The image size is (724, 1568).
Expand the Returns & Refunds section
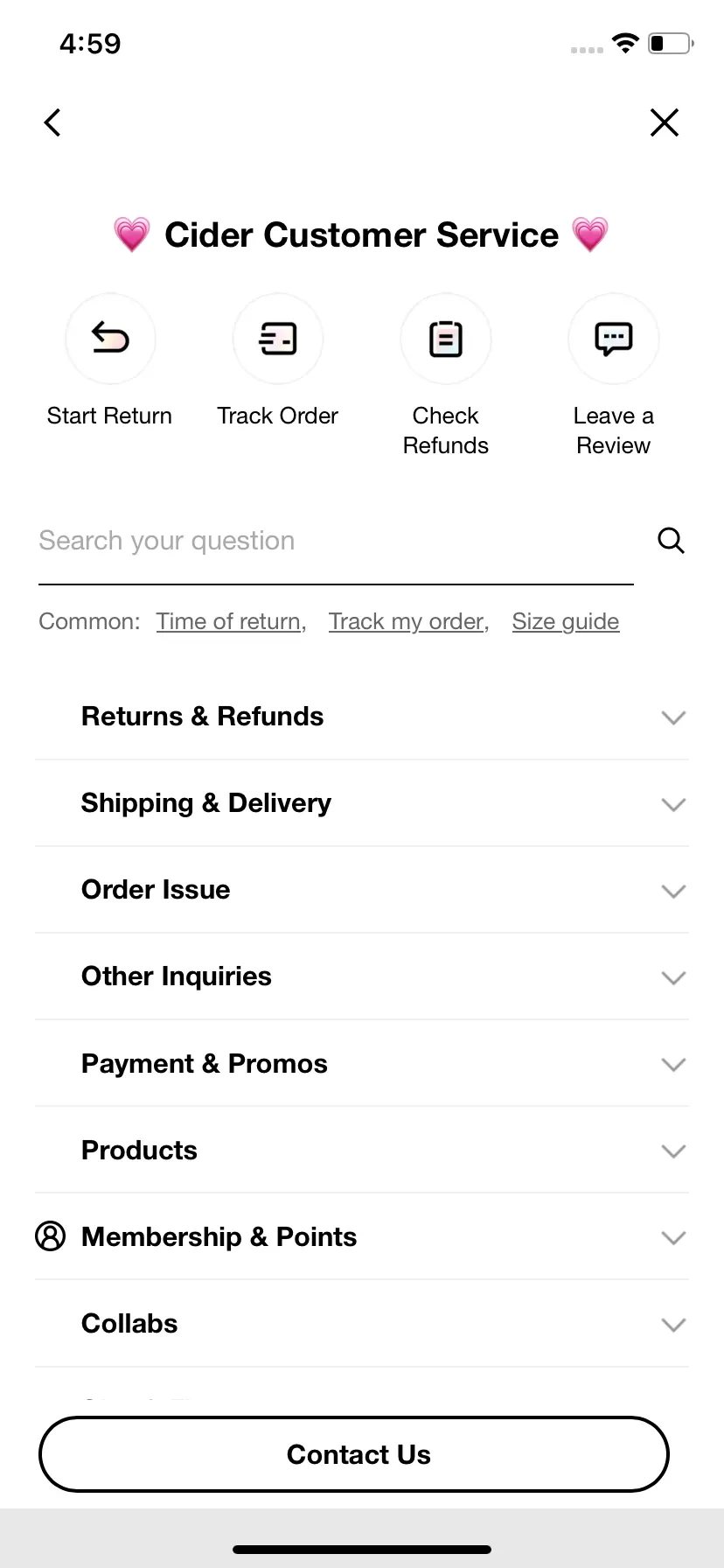362,717
